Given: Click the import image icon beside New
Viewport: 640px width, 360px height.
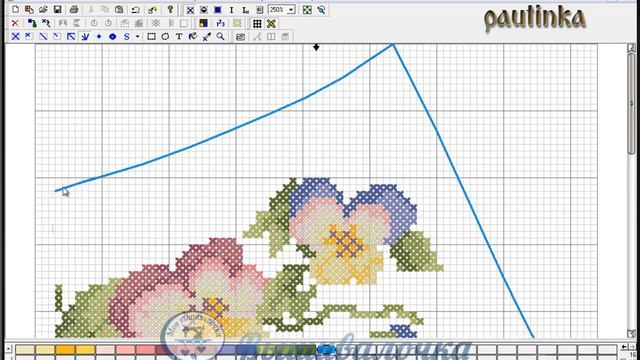Looking at the screenshot, I should tap(29, 9).
